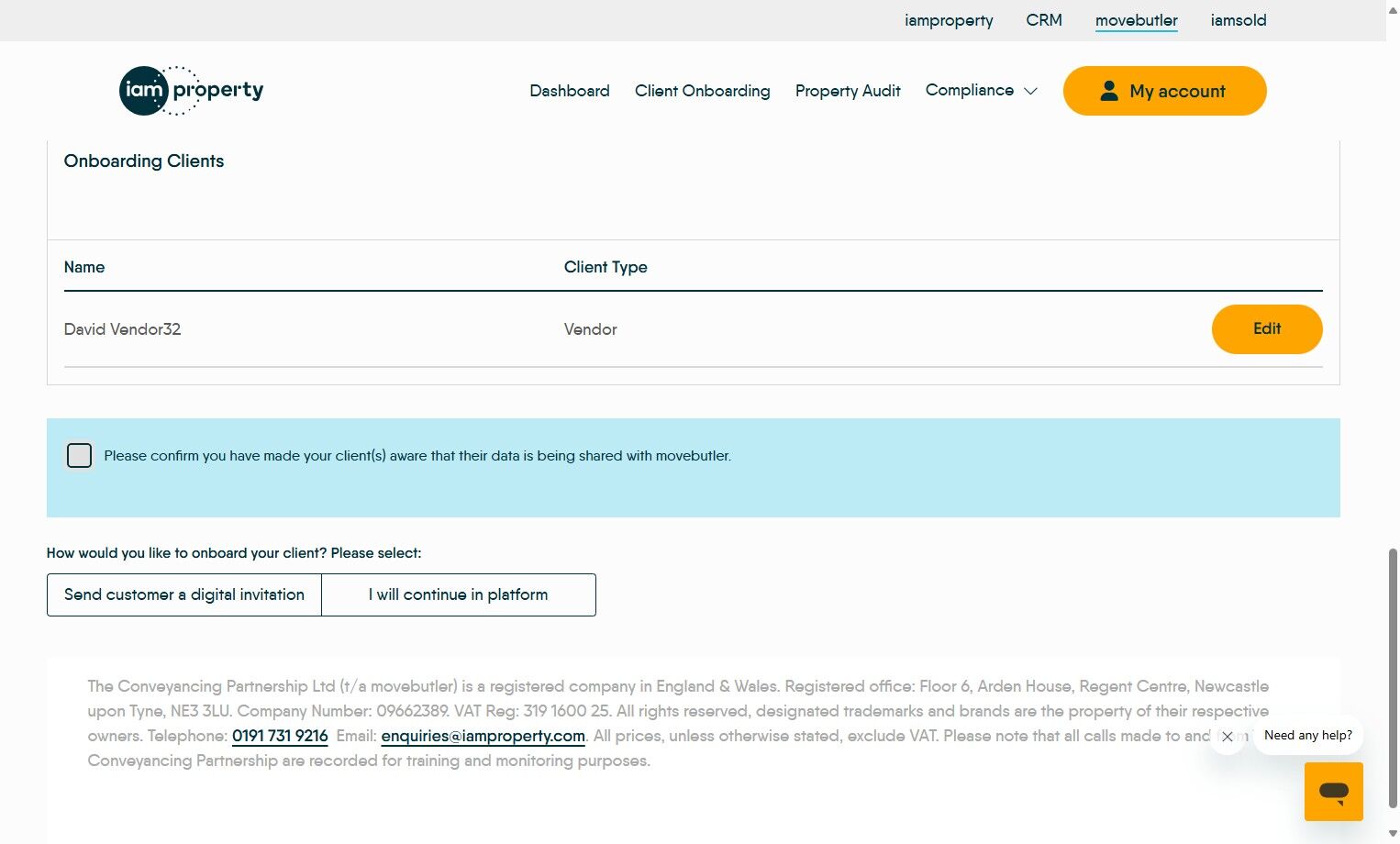The height and width of the screenshot is (844, 1400).
Task: Click the 'Name' column header
Action: point(84,267)
